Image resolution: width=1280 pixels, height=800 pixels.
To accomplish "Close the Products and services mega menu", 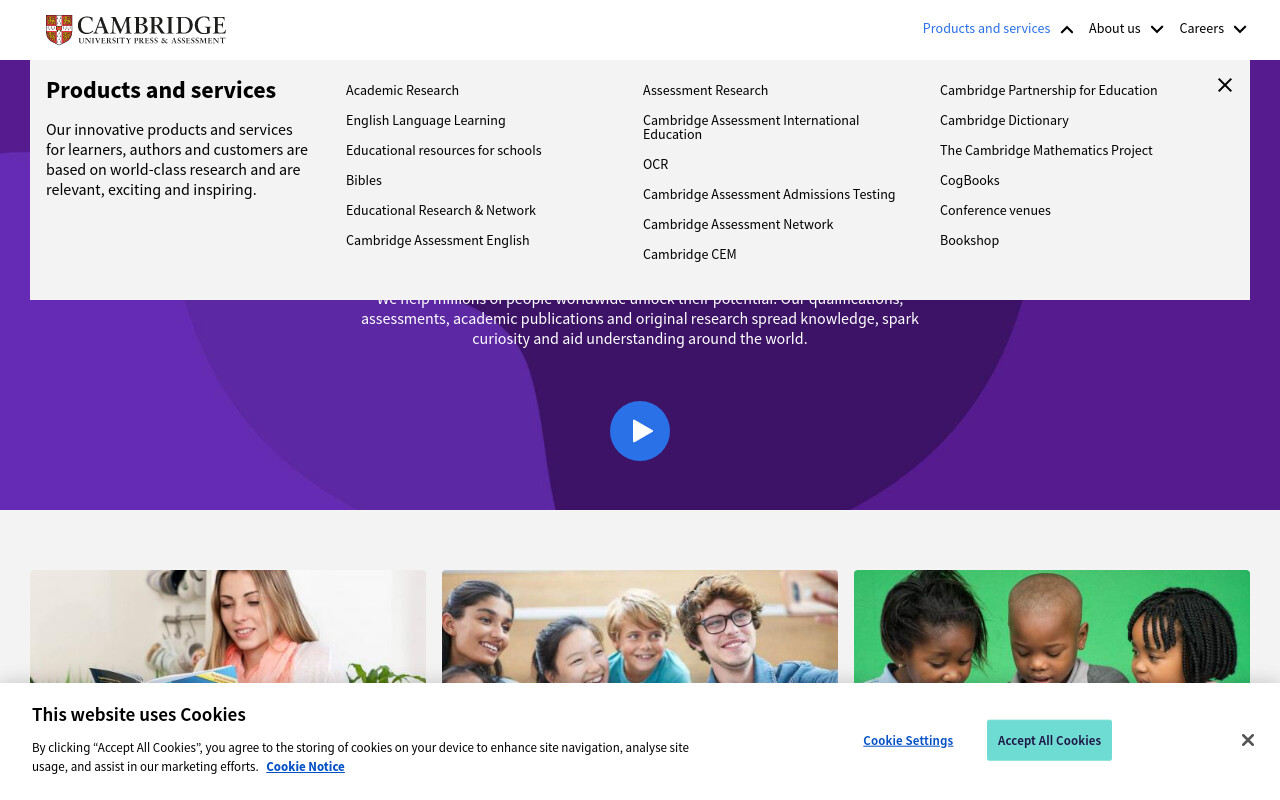I will point(1225,85).
